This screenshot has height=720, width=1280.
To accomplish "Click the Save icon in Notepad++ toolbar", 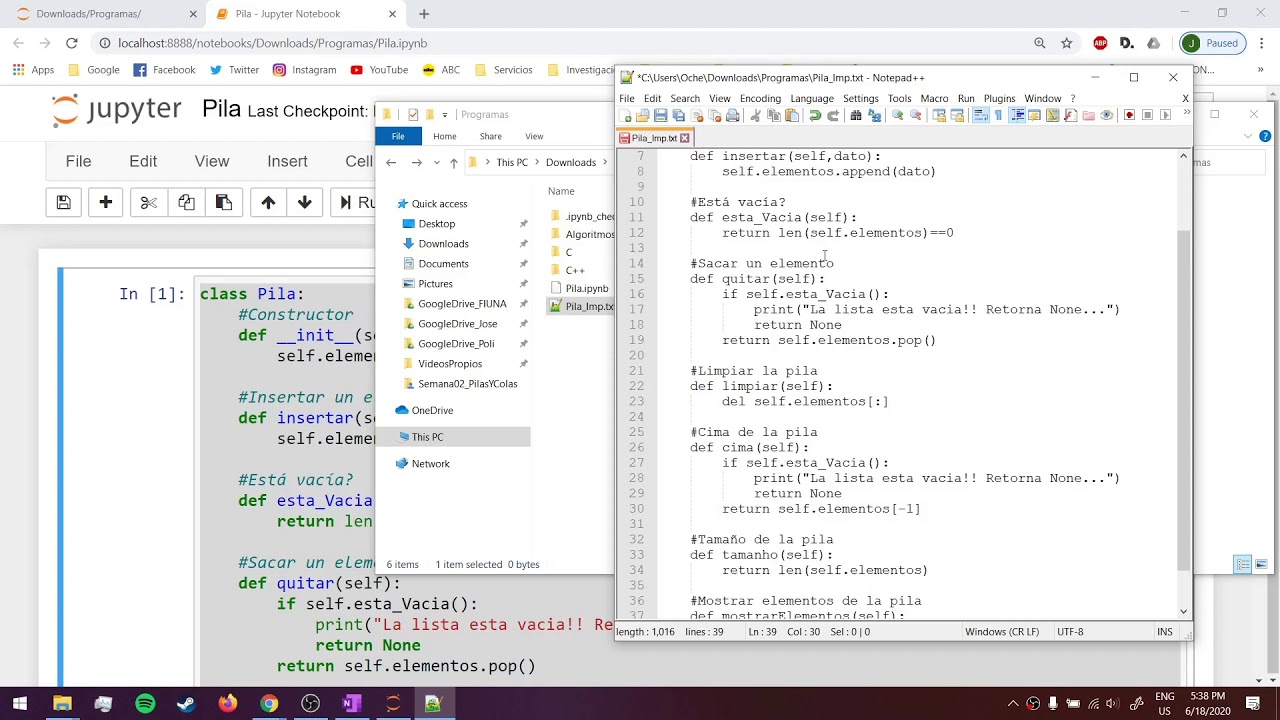I will 660,115.
